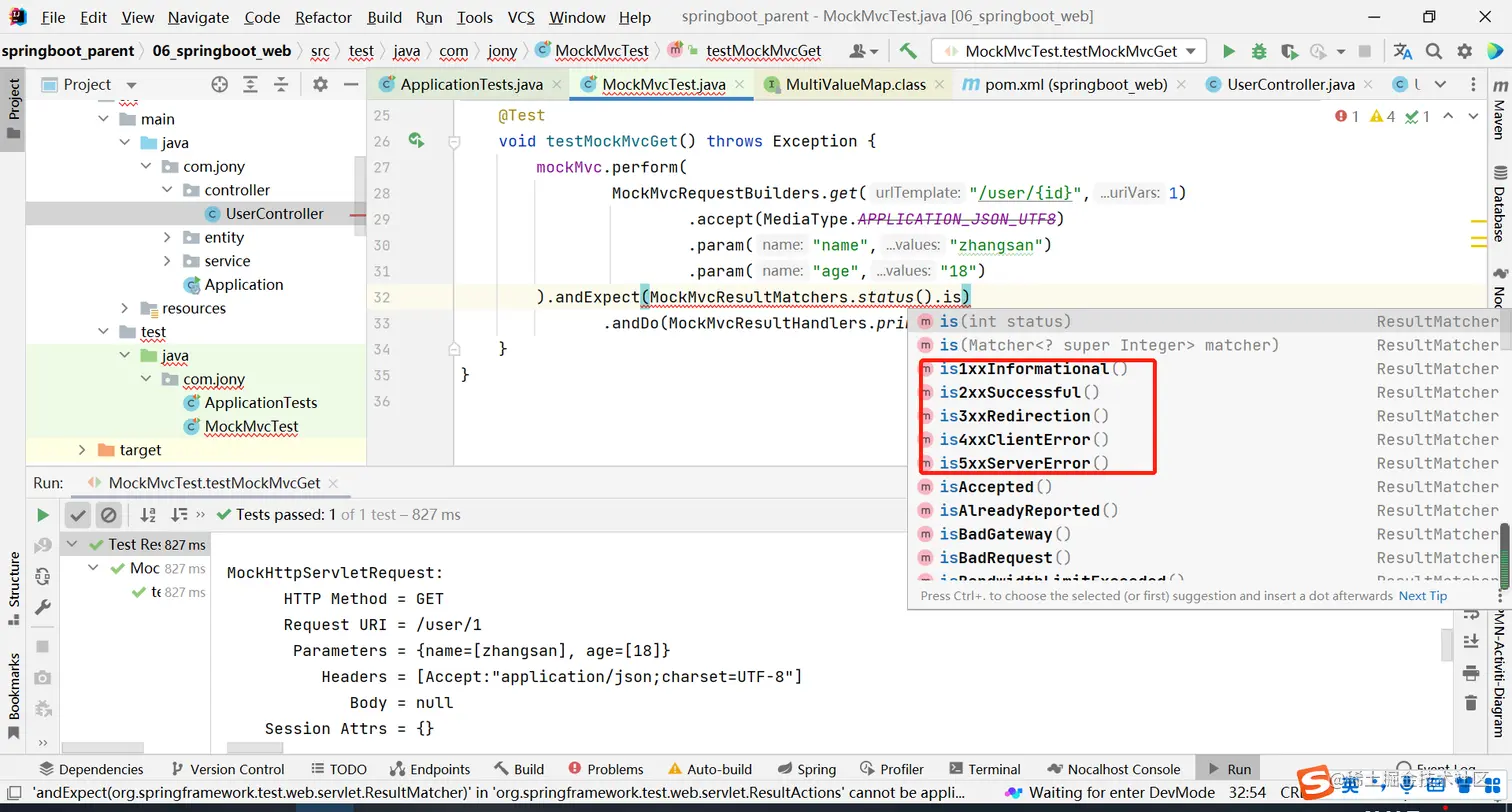Collapse all icon in Project panel header

(281, 85)
